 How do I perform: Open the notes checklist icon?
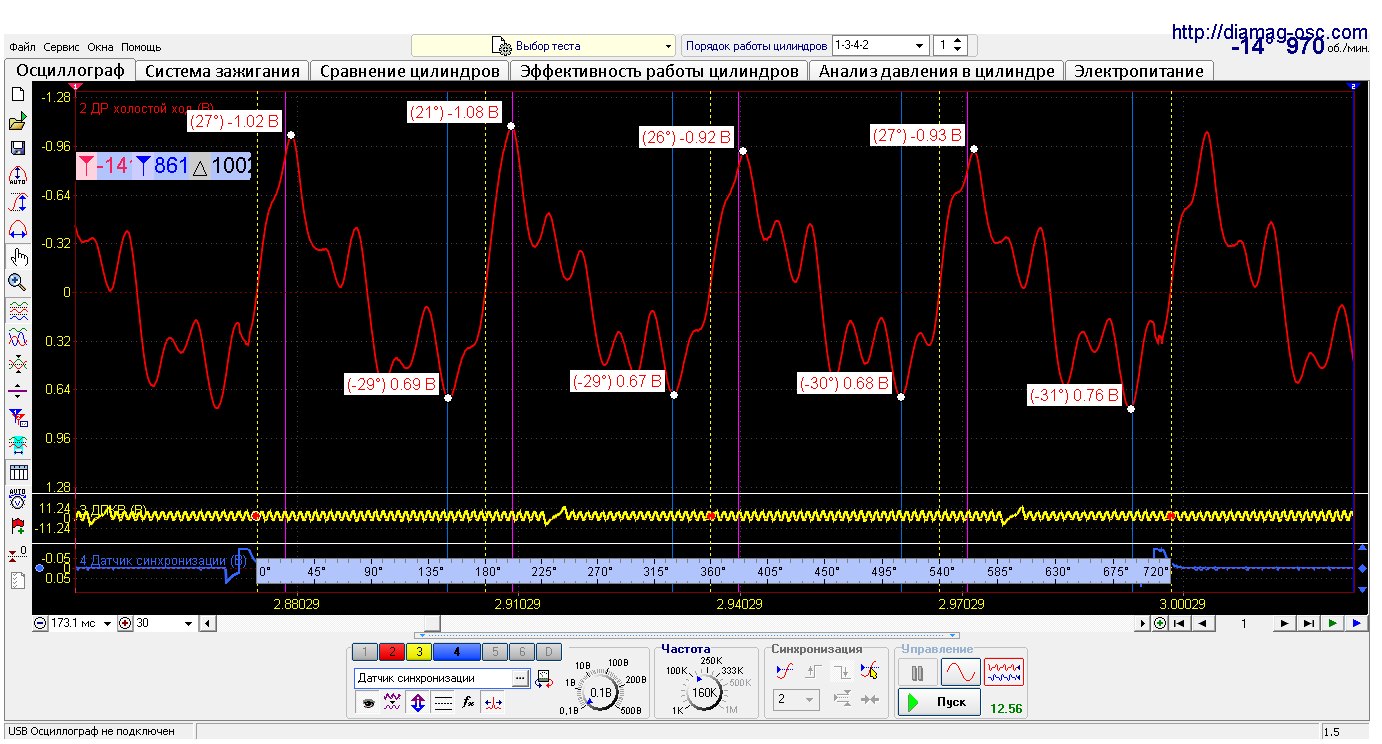(17, 580)
